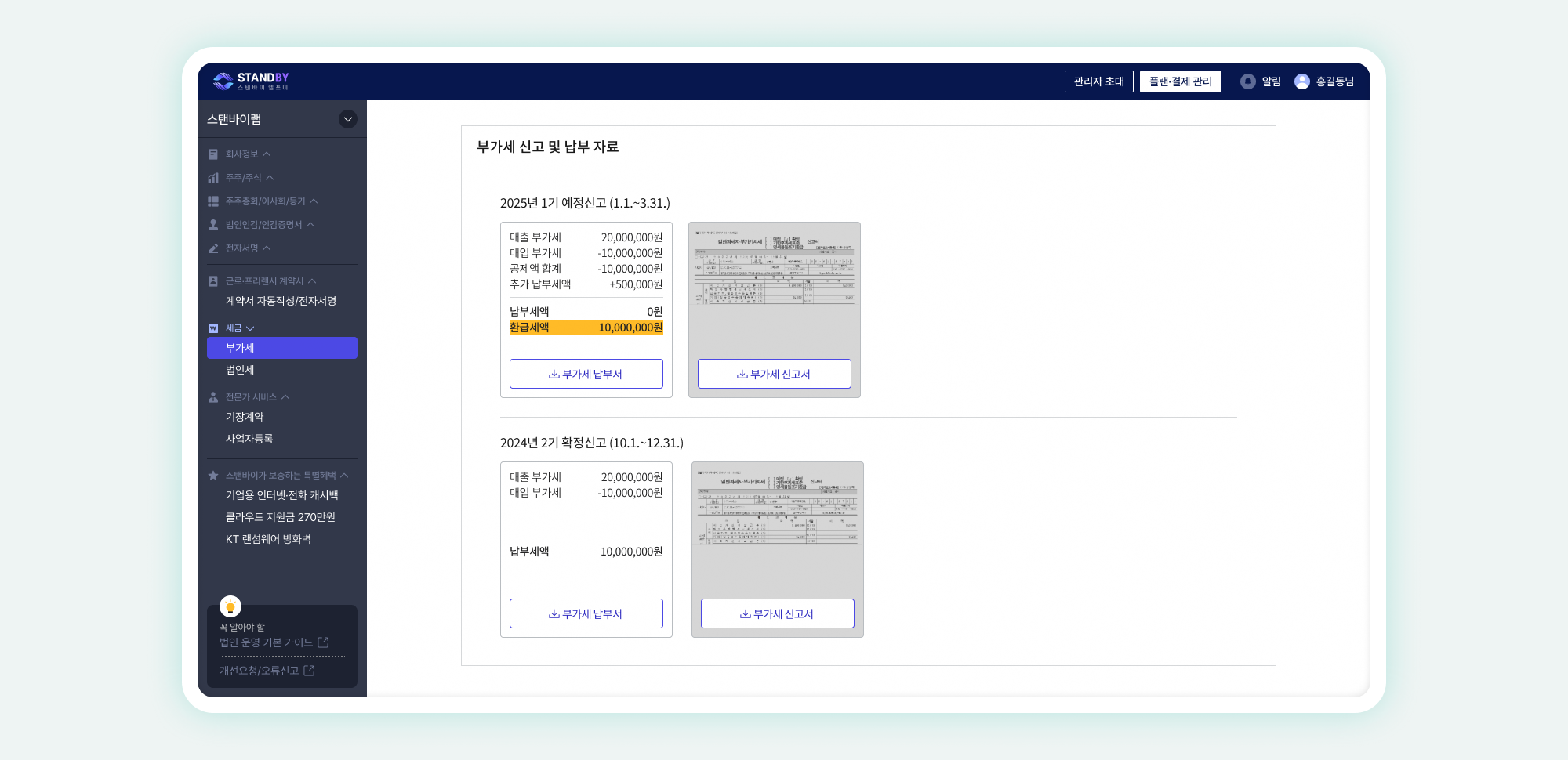Toggle the 주주/주식 section chevron
This screenshot has height=760, width=1568.
point(270,178)
